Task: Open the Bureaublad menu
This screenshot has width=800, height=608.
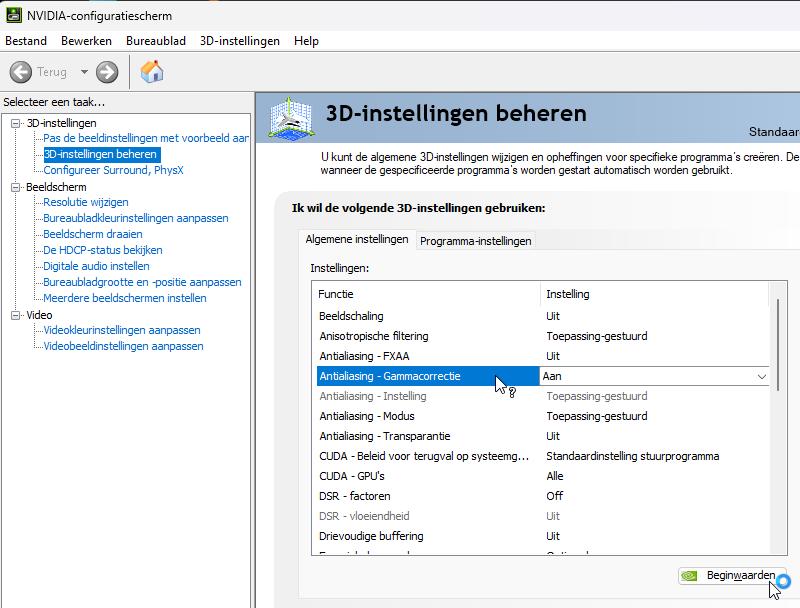Action: pos(155,41)
